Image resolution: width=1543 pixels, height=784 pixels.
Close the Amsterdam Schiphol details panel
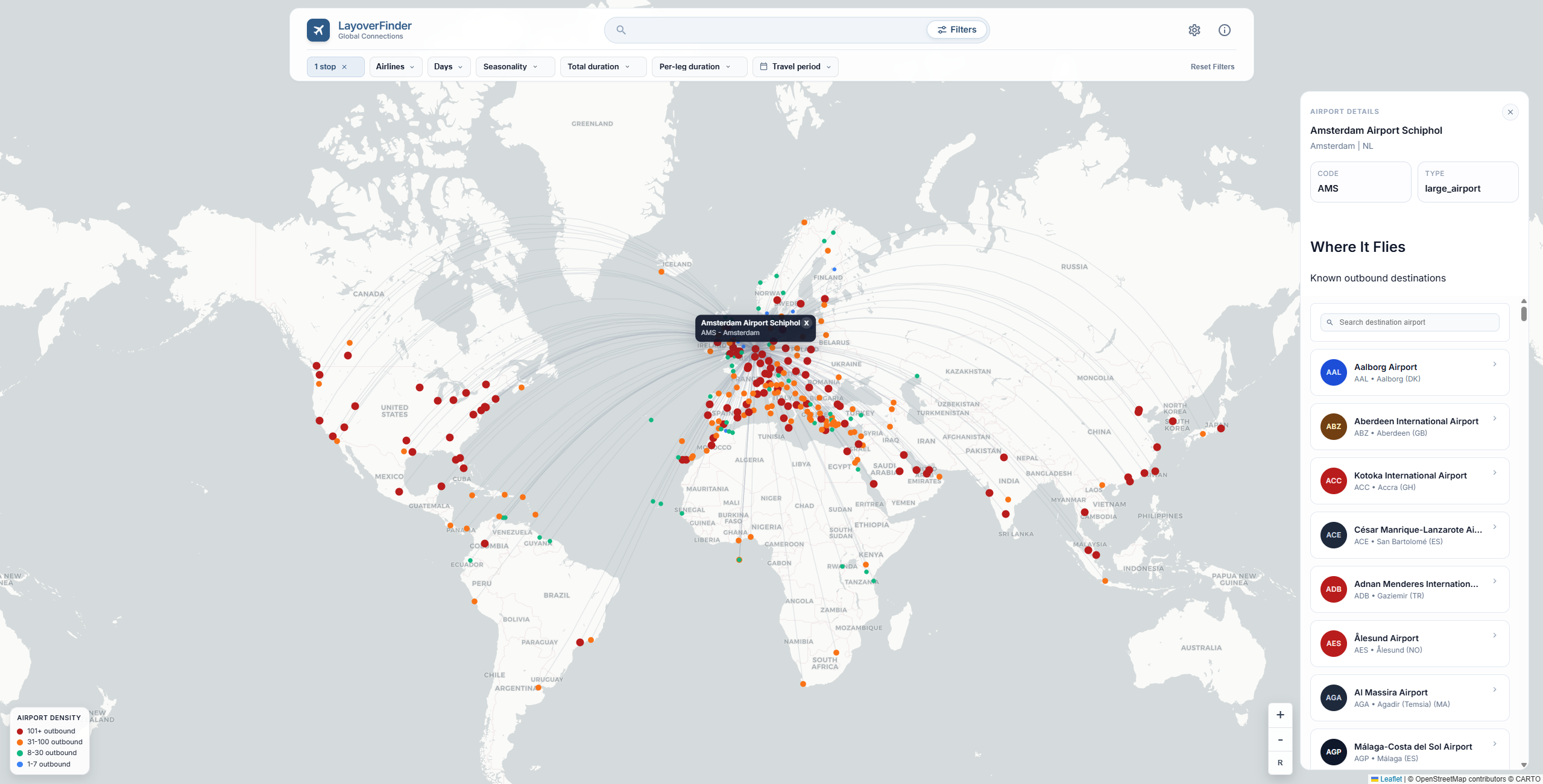pos(1510,111)
